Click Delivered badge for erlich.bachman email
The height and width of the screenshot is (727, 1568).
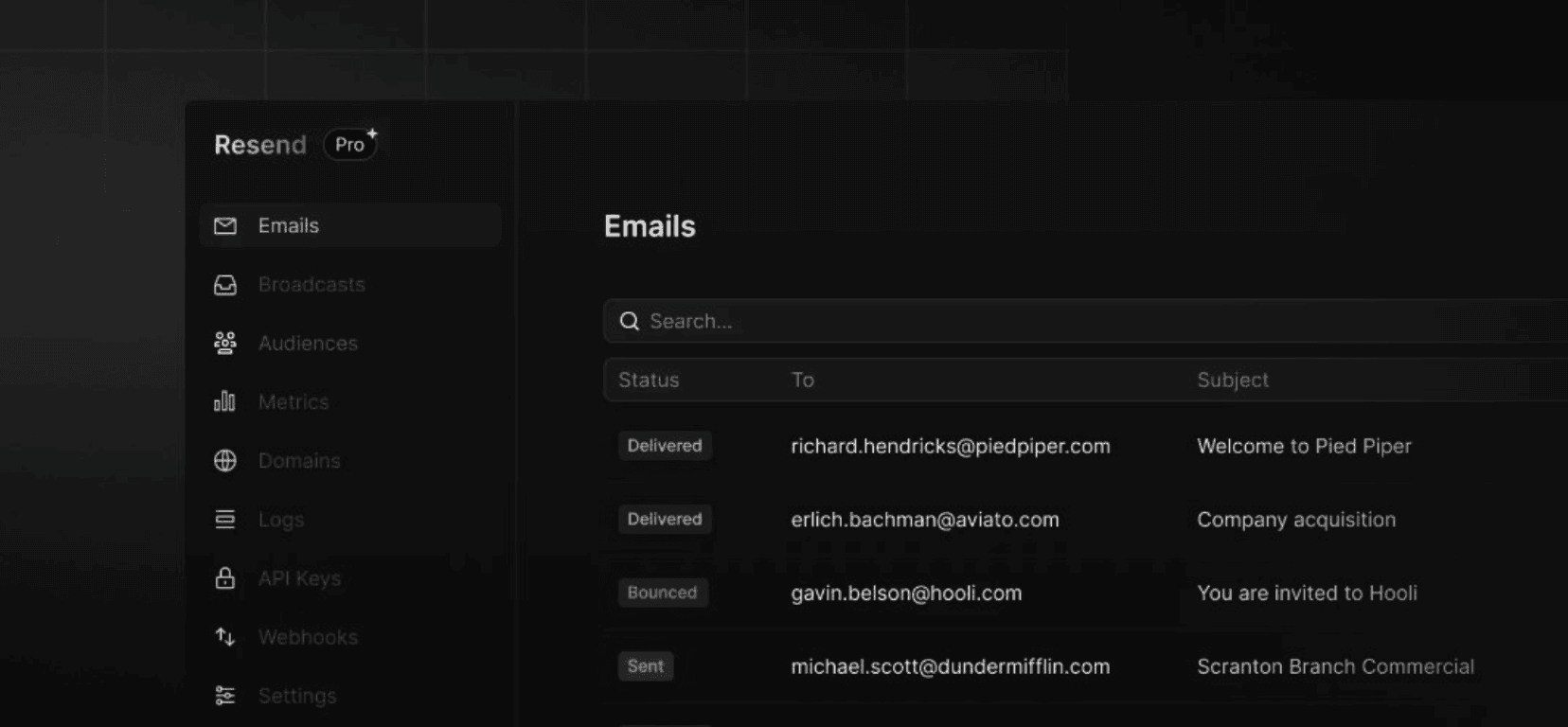tap(665, 519)
